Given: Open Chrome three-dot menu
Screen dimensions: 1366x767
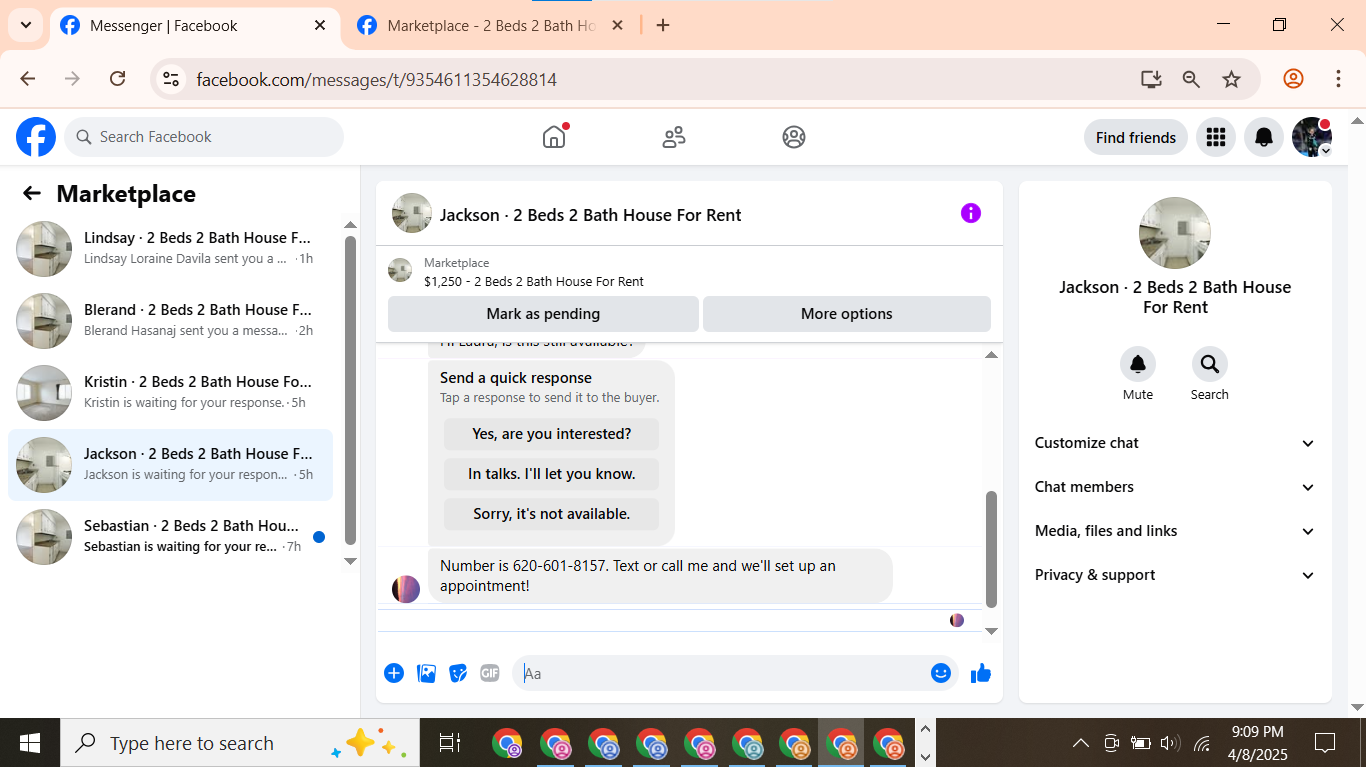Looking at the screenshot, I should click(1338, 79).
